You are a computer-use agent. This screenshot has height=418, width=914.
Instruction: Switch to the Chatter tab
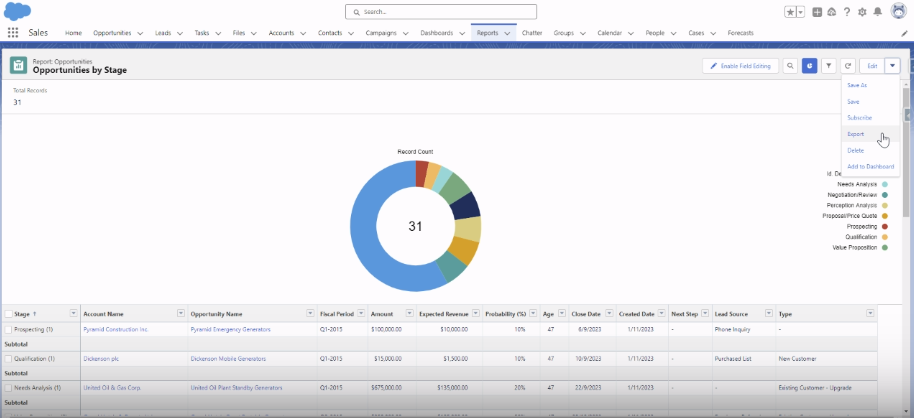tap(532, 33)
